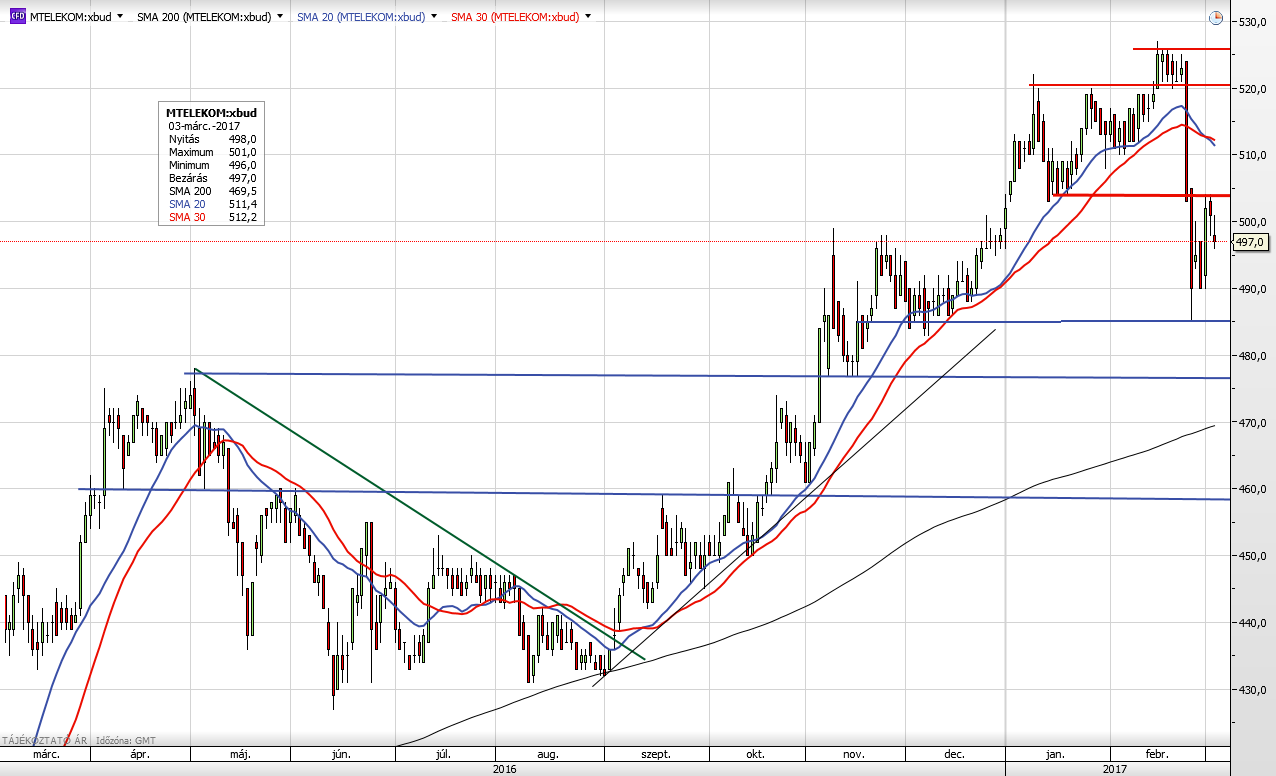Click the MTELEKOM:xbud instrument label in the top bar
The image size is (1276, 776).
[x=71, y=17]
